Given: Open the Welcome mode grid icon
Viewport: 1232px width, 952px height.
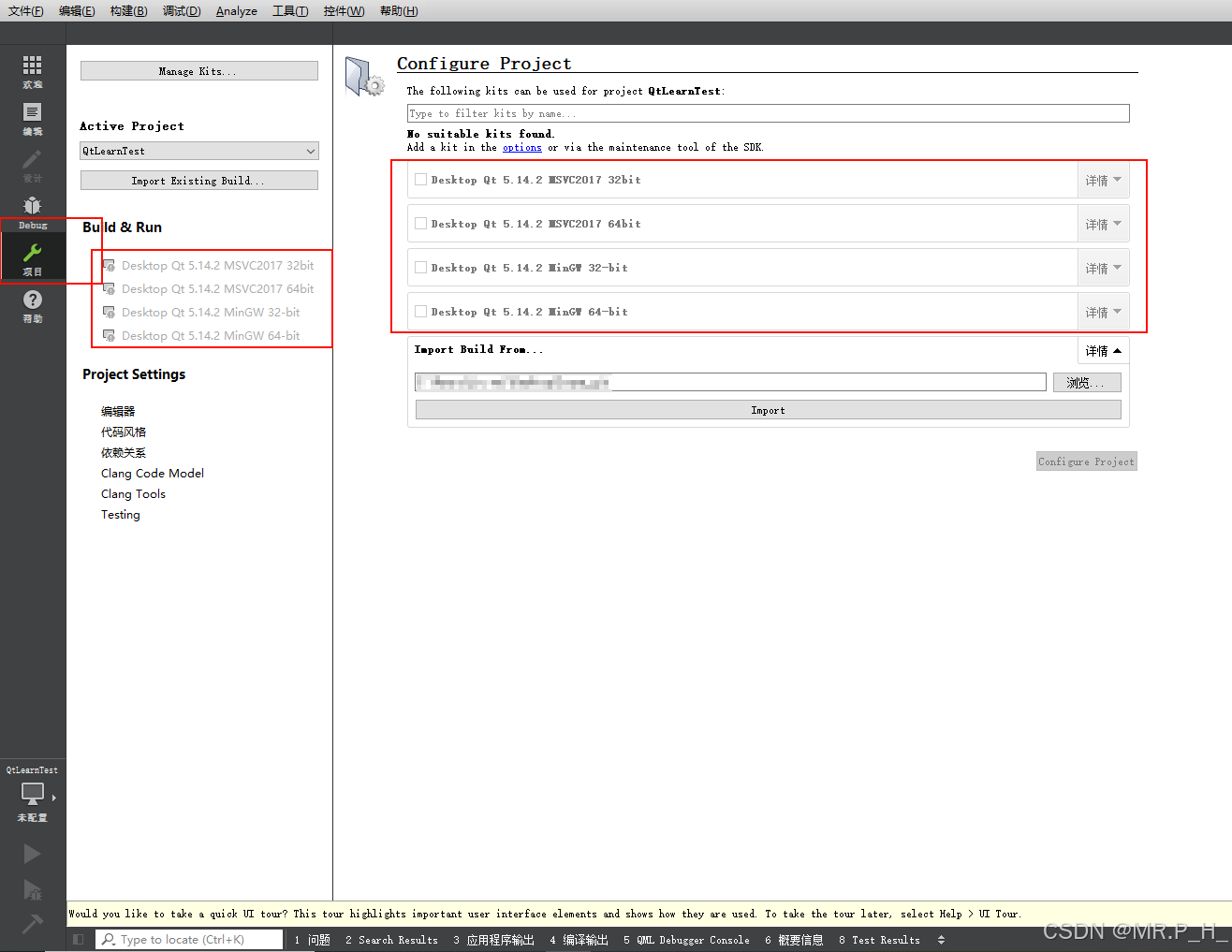Looking at the screenshot, I should (x=33, y=65).
